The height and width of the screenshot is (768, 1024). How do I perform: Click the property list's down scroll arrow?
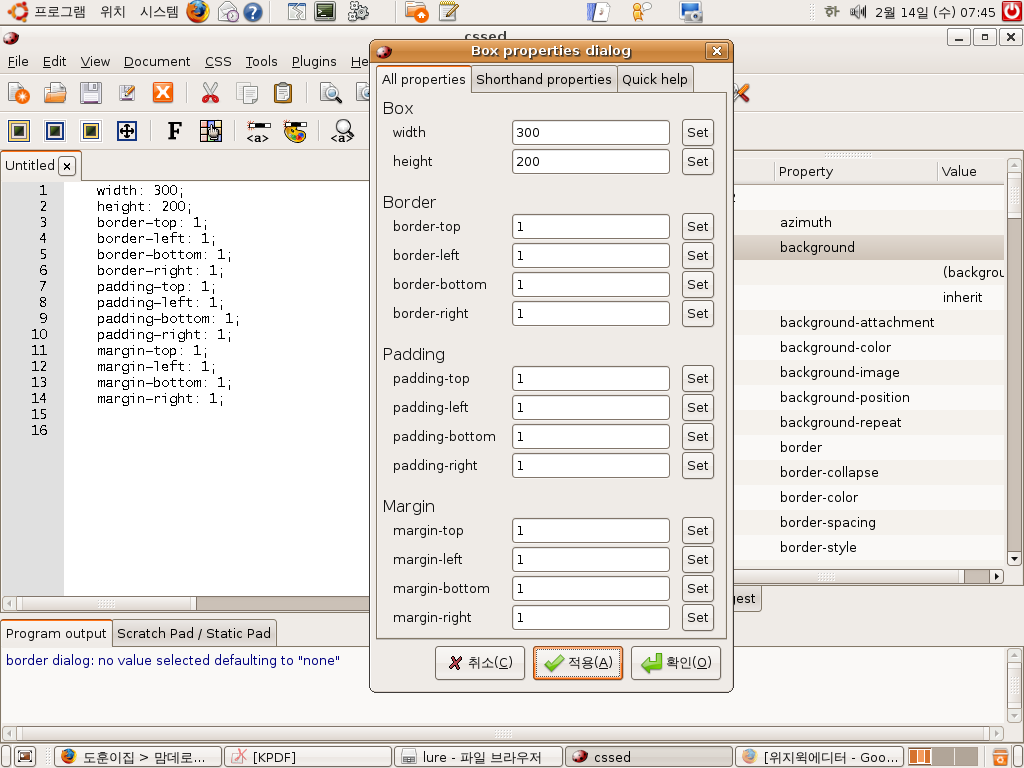tap(1014, 559)
